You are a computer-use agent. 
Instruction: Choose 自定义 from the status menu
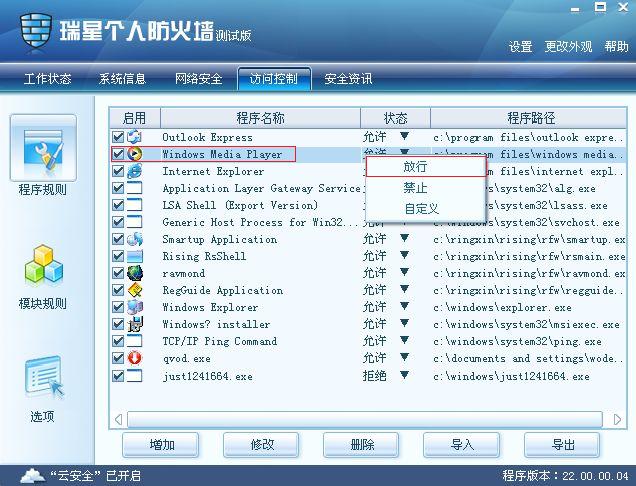pyautogui.click(x=425, y=209)
